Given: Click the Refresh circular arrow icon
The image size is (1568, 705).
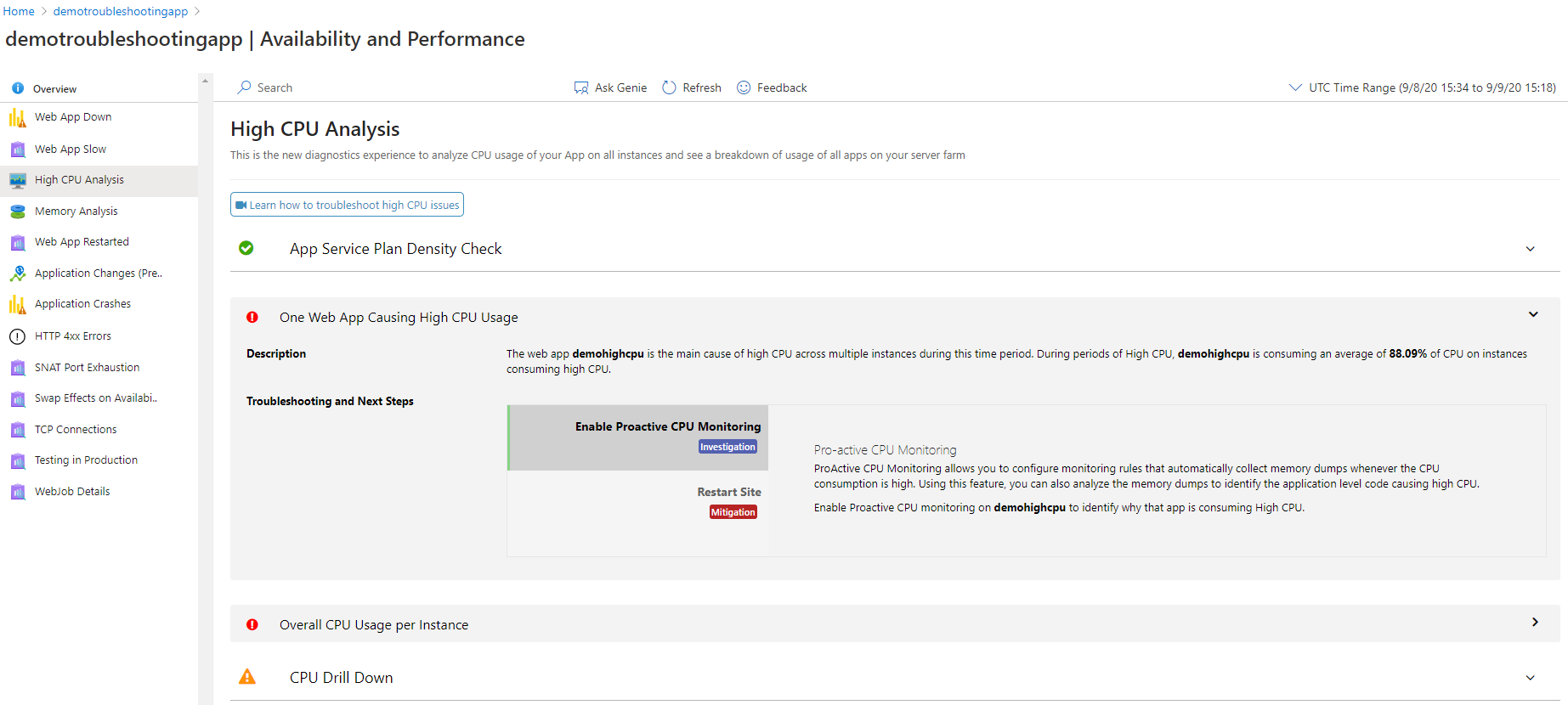Looking at the screenshot, I should tap(669, 87).
